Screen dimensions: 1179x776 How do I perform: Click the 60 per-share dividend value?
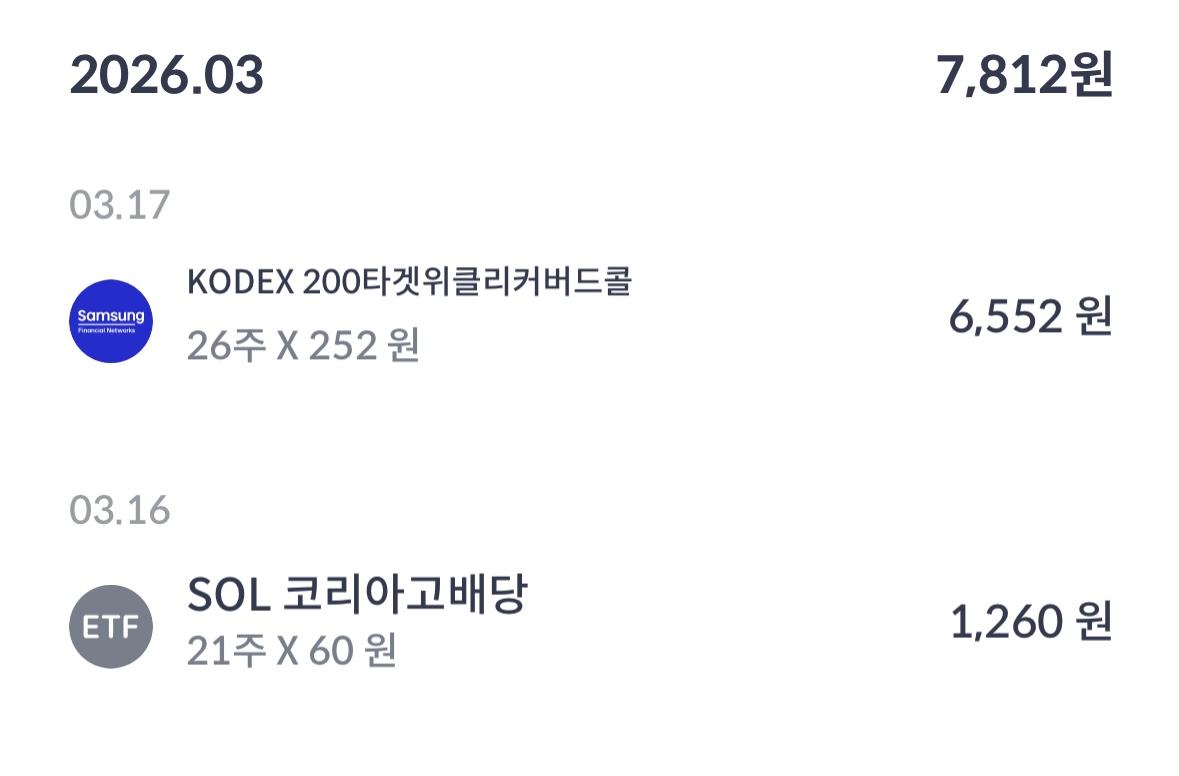coord(332,650)
